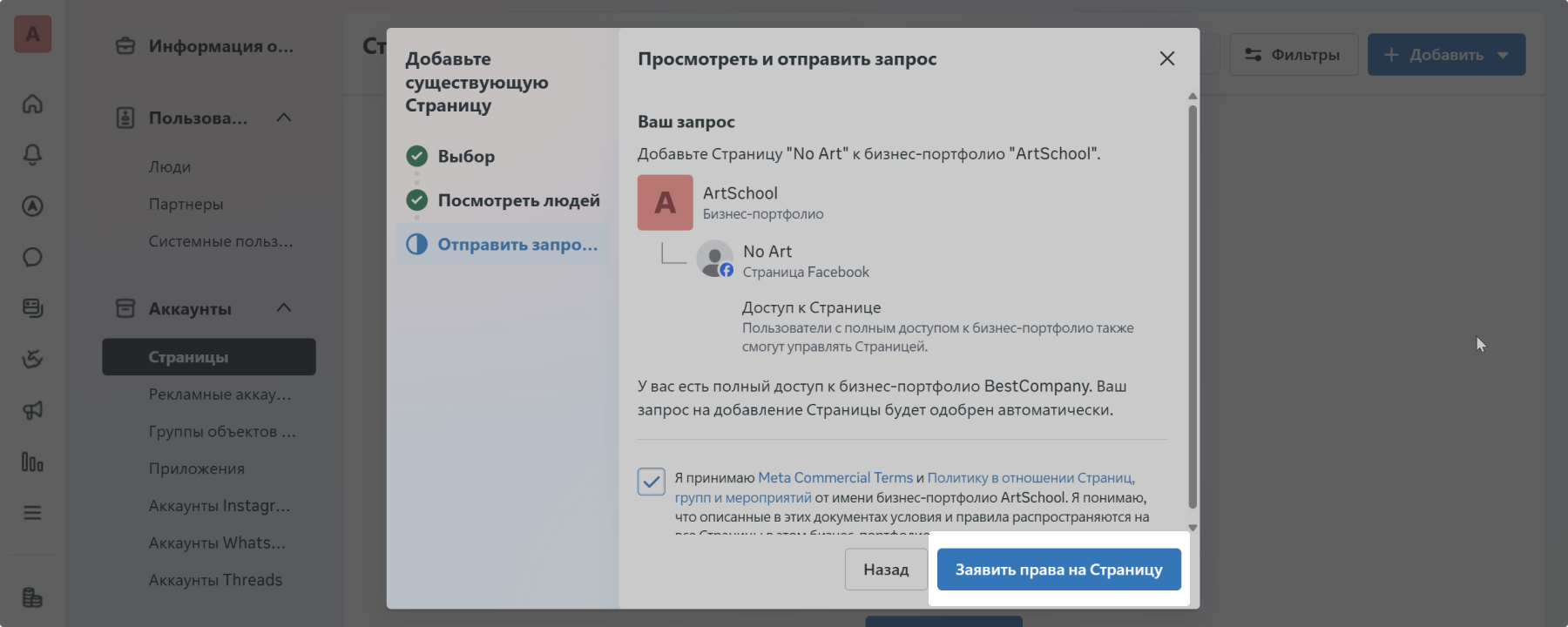This screenshot has height=627, width=1568.
Task: Click the red ArtSchool 'A' avatar top-left
Action: (x=32, y=35)
